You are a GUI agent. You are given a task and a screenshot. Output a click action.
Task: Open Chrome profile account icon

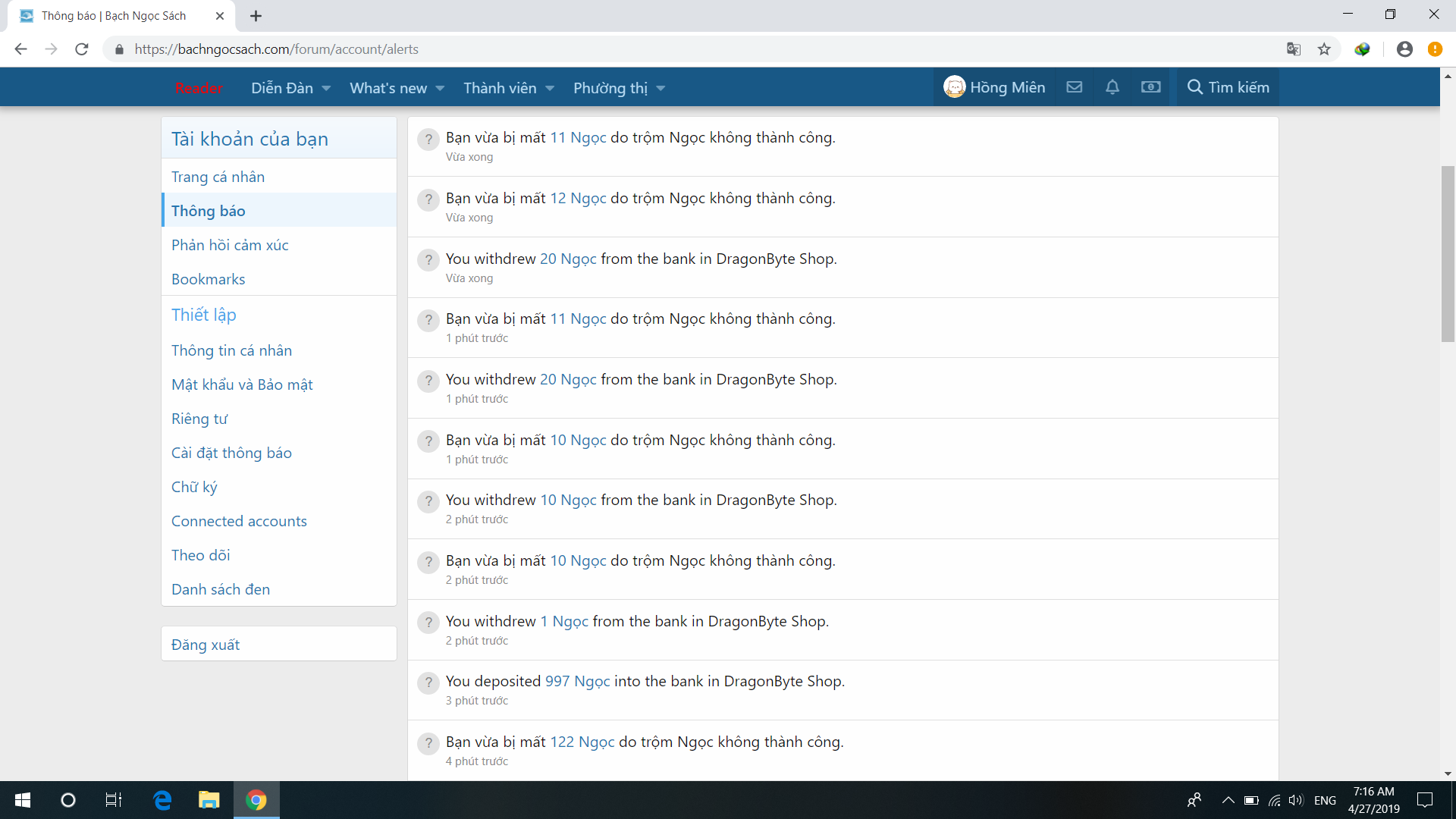tap(1404, 49)
